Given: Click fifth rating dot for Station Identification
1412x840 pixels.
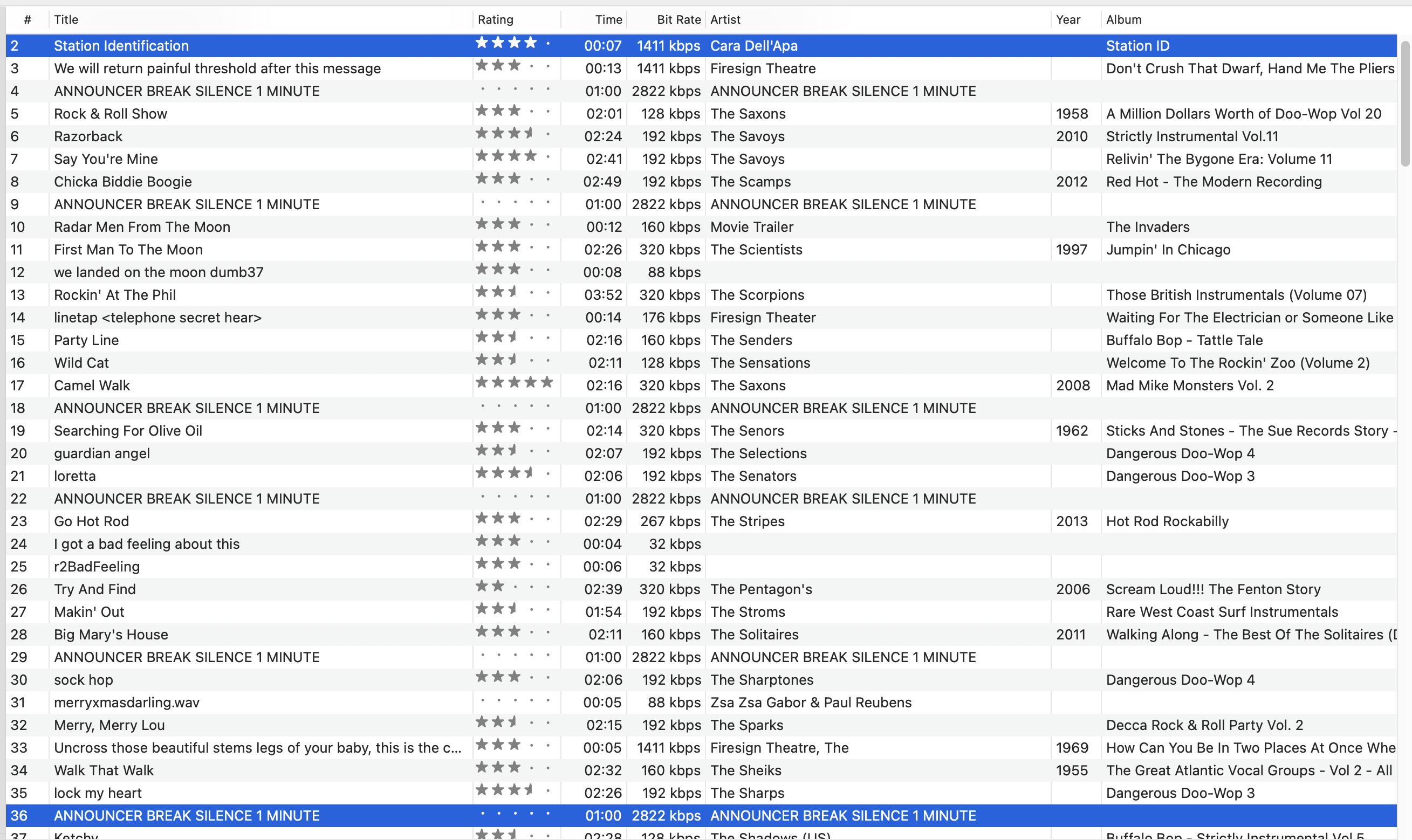Looking at the screenshot, I should (x=547, y=44).
